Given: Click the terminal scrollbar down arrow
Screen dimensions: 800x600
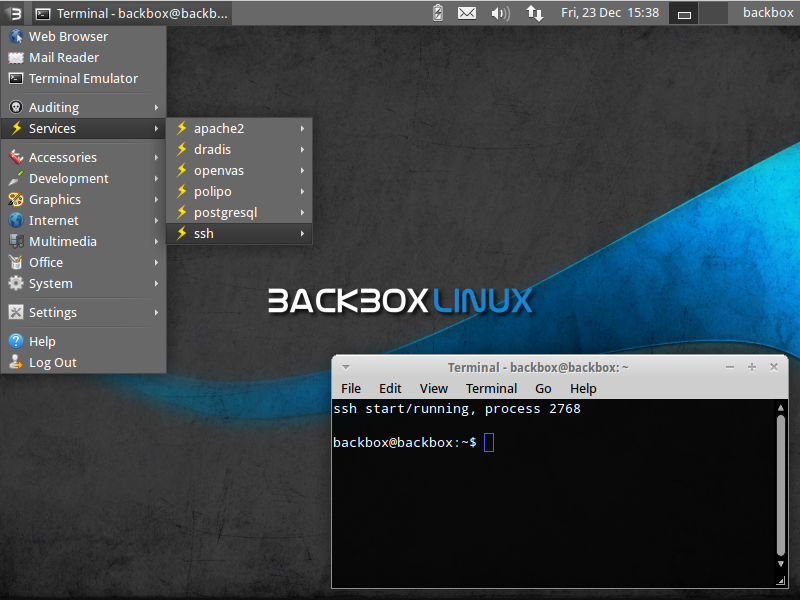Looking at the screenshot, I should pos(781,561).
